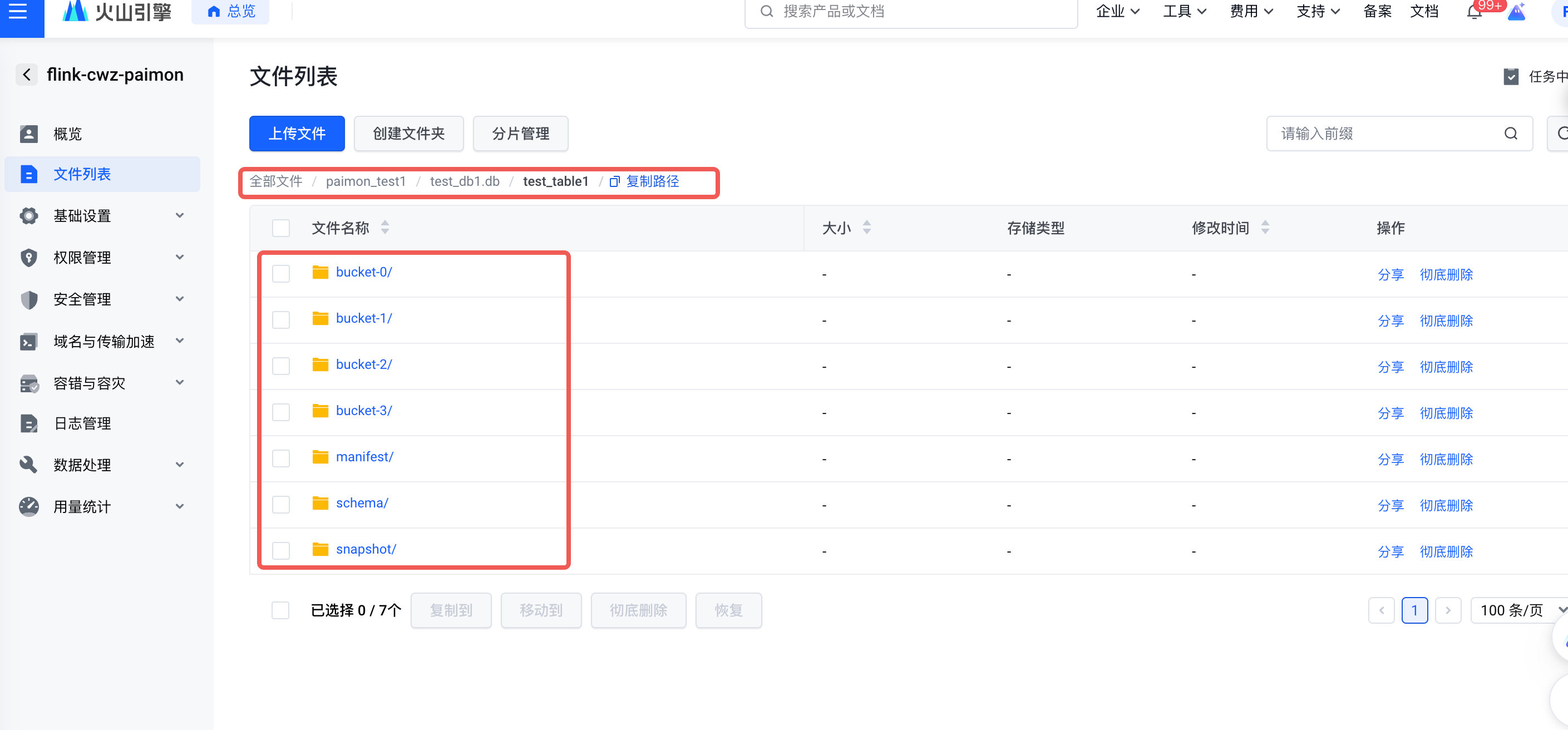Click the 数据处理 wrench icon
The height and width of the screenshot is (730, 1568).
[28, 465]
